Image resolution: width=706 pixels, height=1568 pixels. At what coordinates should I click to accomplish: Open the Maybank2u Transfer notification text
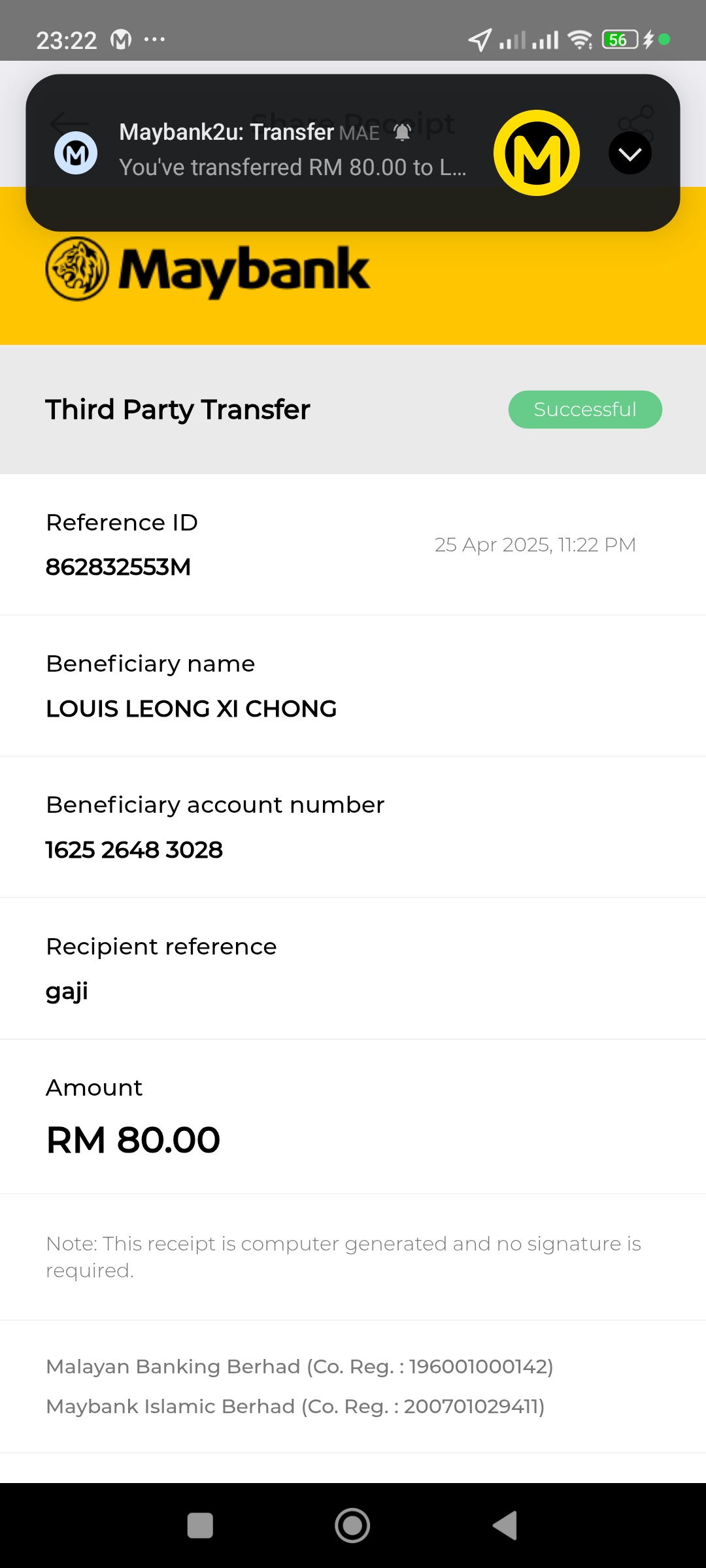292,150
